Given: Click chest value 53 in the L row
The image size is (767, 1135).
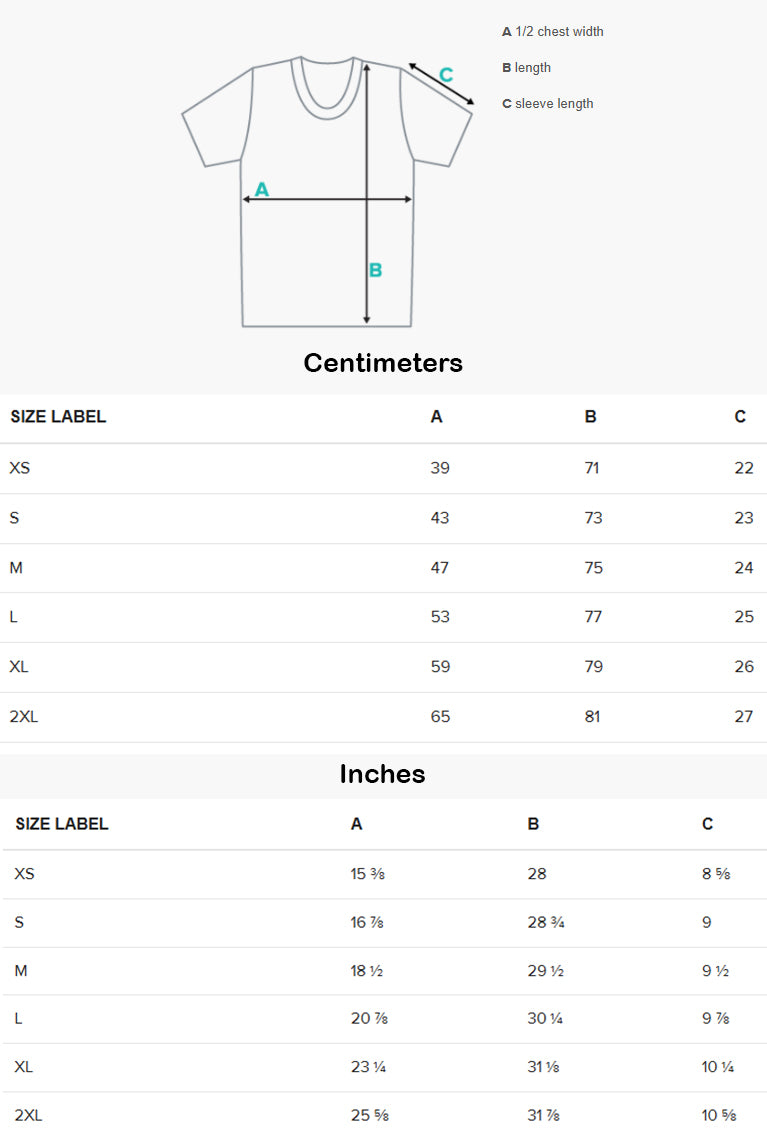Looking at the screenshot, I should 440,617.
